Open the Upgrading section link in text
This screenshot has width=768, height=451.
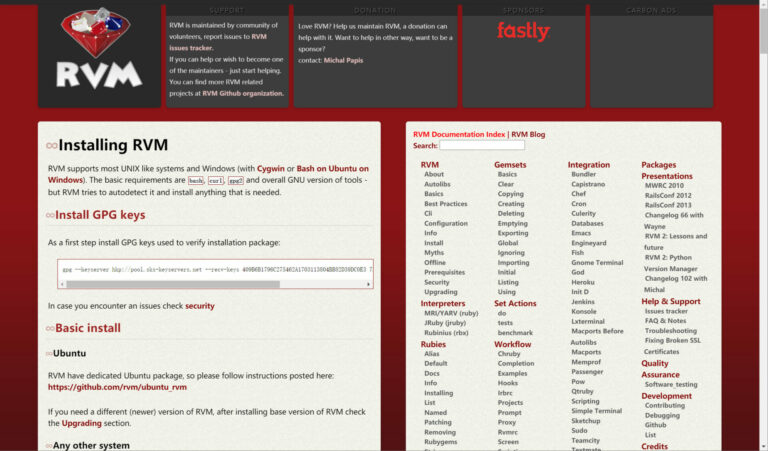click(81, 423)
